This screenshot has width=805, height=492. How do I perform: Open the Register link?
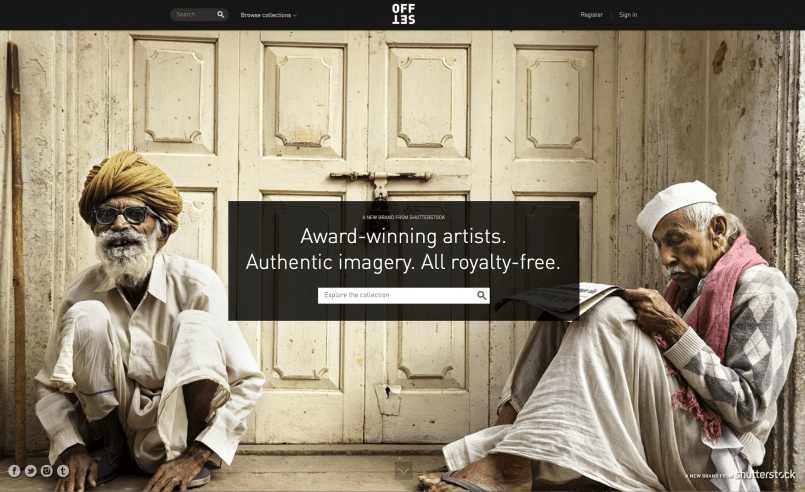click(591, 15)
